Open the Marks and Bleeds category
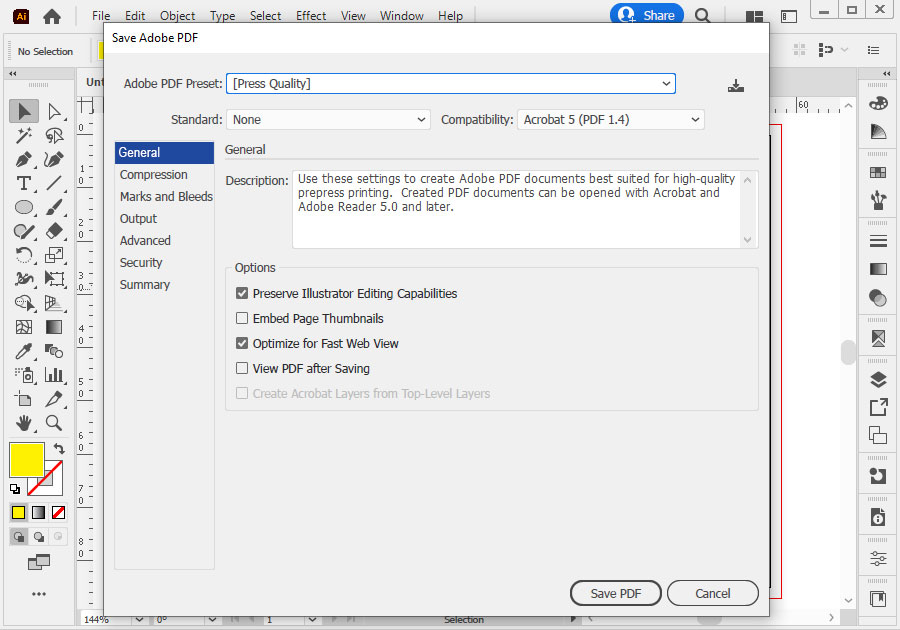Image resolution: width=900 pixels, height=630 pixels. 164,196
